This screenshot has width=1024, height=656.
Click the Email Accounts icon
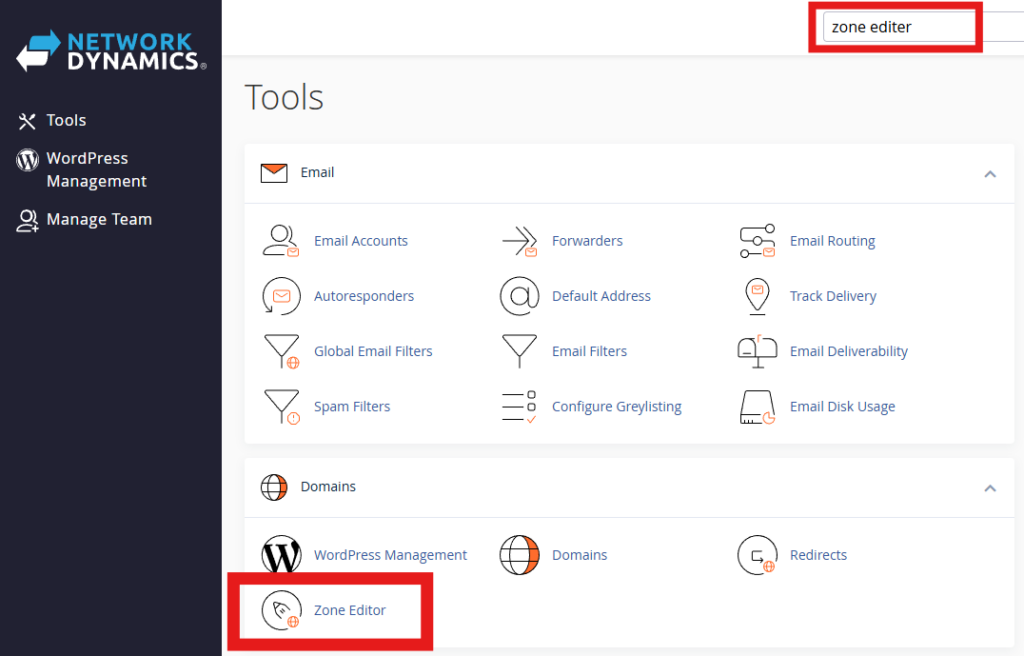[x=280, y=241]
